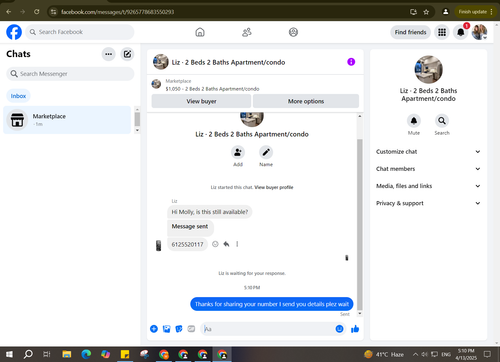Open the Facebook menu grid icon
Image resolution: width=500 pixels, height=362 pixels.
tap(442, 32)
